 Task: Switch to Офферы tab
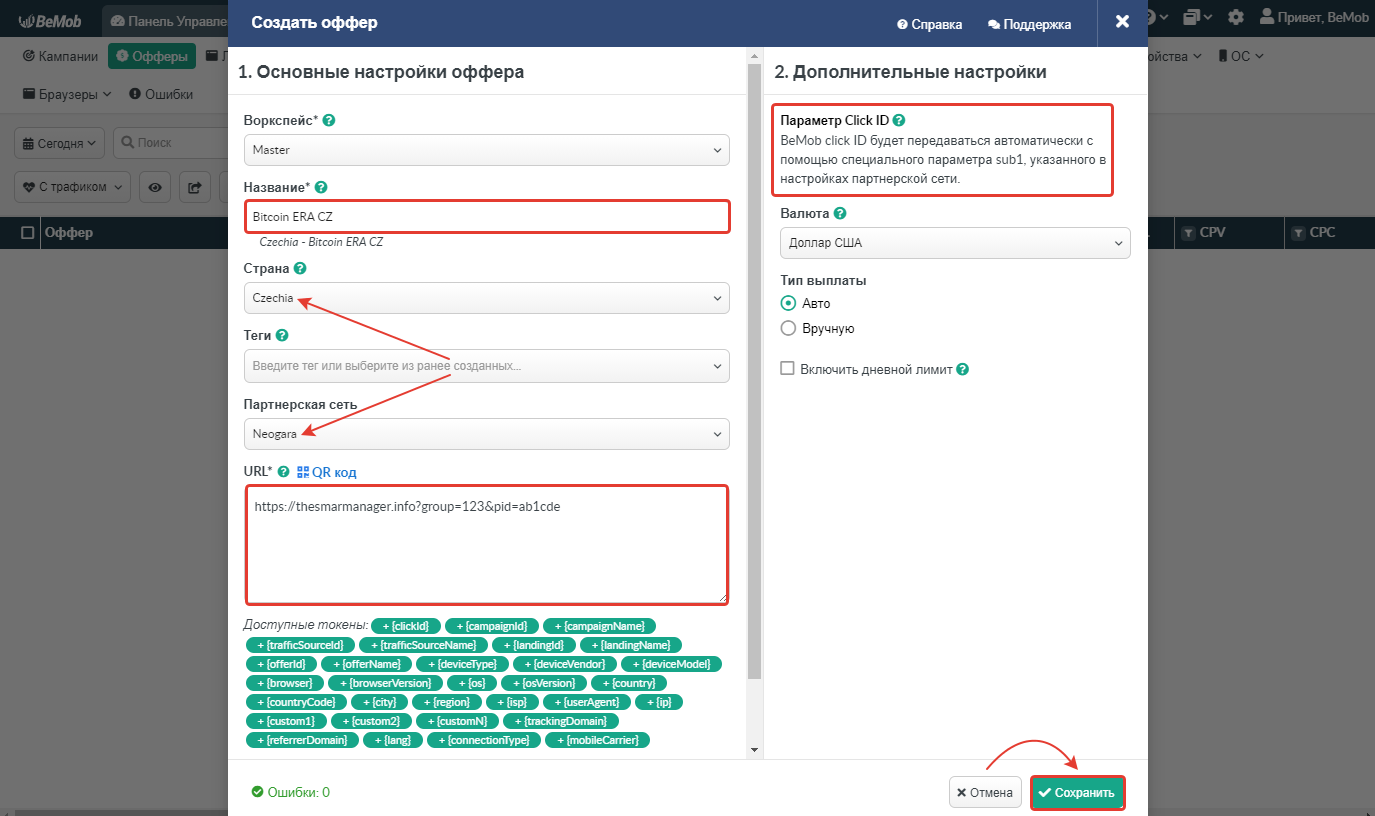(x=152, y=56)
